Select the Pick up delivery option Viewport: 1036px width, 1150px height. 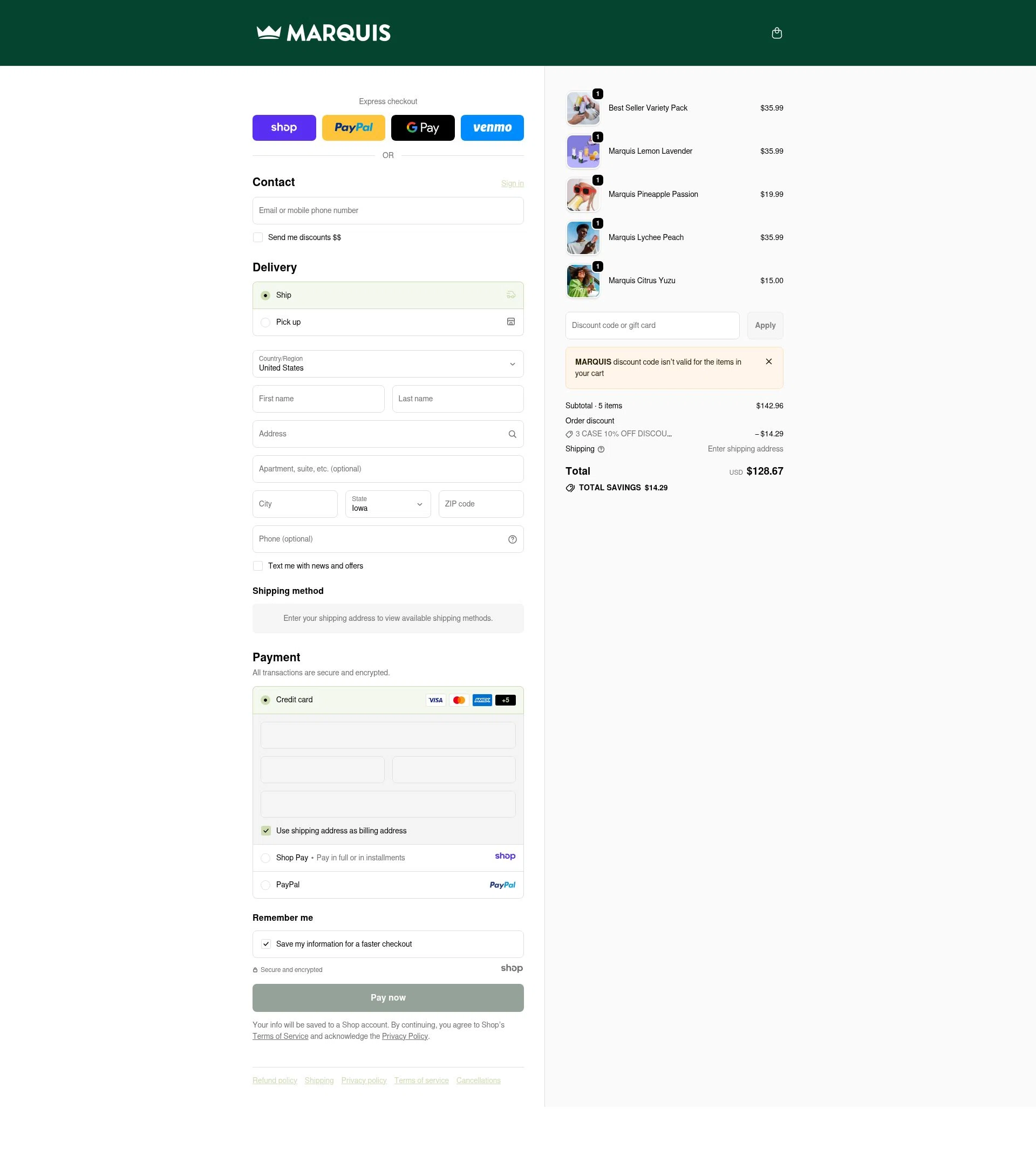pyautogui.click(x=265, y=322)
